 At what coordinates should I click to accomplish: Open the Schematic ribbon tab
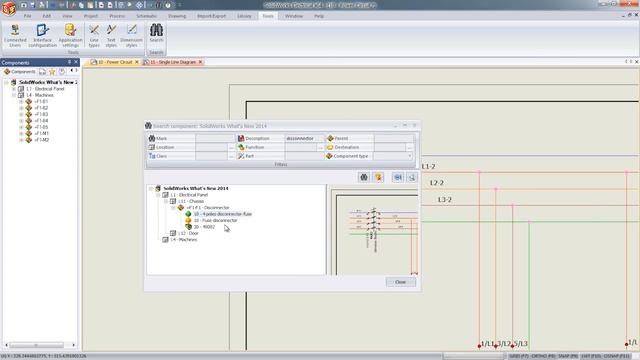147,16
